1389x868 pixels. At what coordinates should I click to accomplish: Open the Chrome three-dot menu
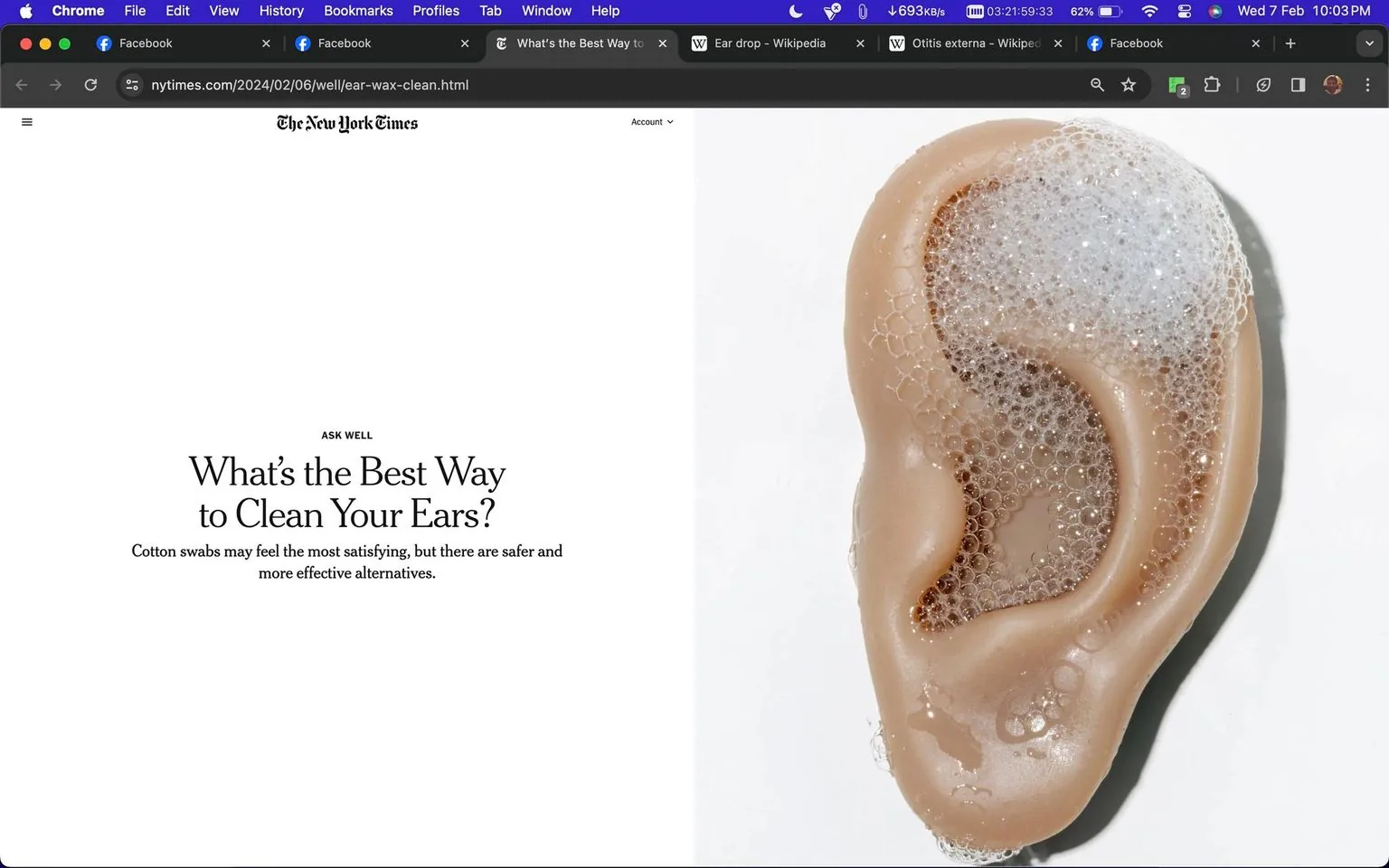pyautogui.click(x=1367, y=84)
